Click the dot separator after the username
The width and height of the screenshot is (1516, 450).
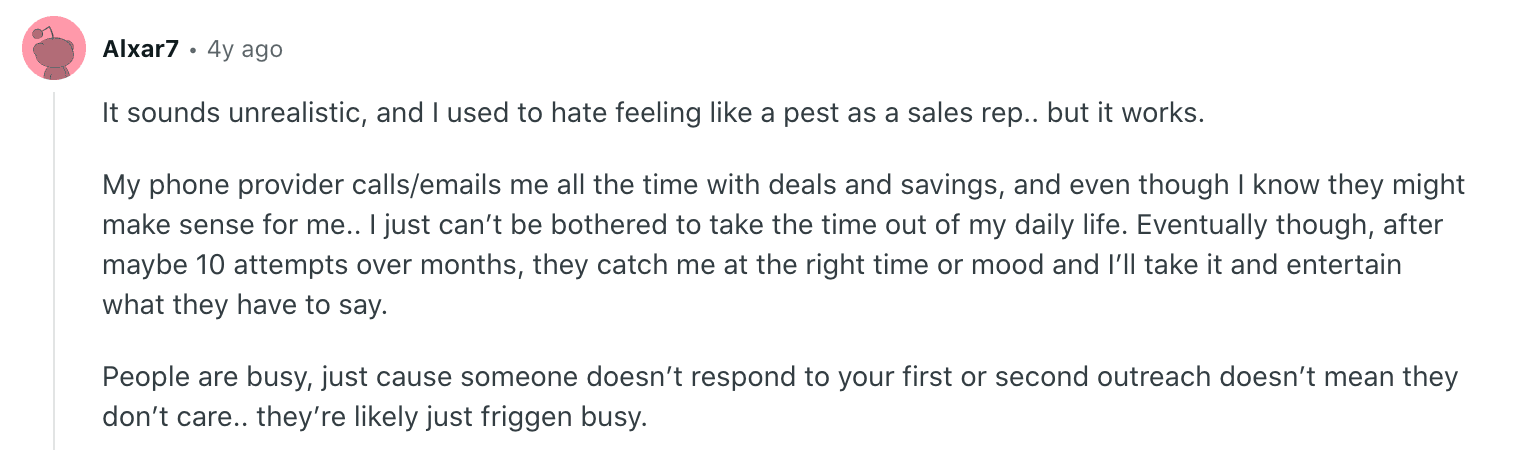pos(192,49)
